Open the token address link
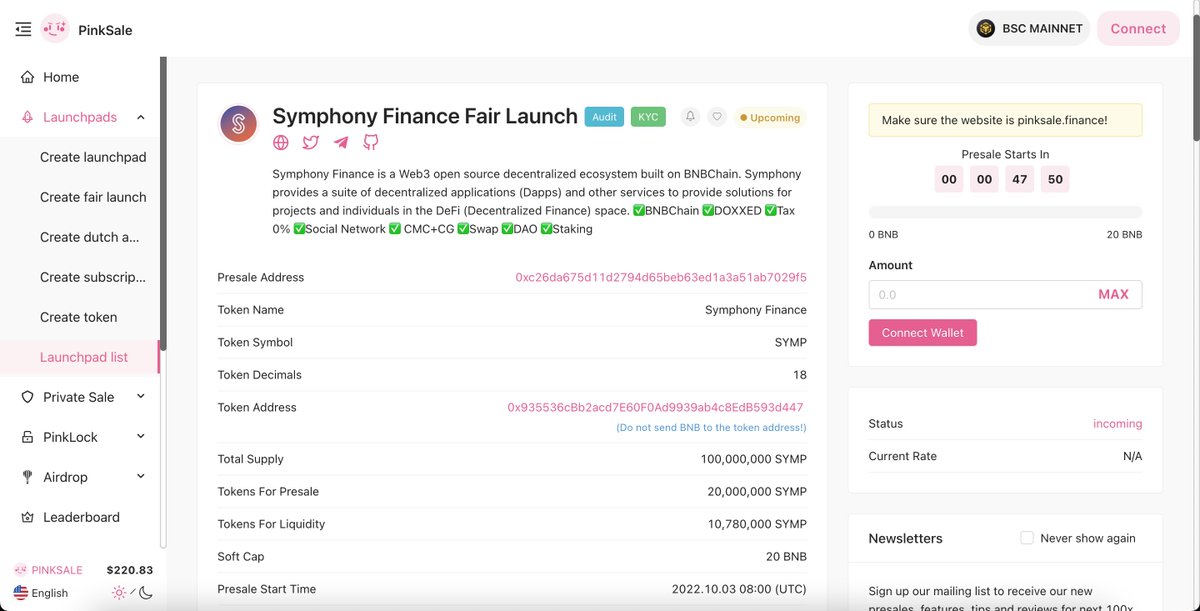 [x=655, y=407]
